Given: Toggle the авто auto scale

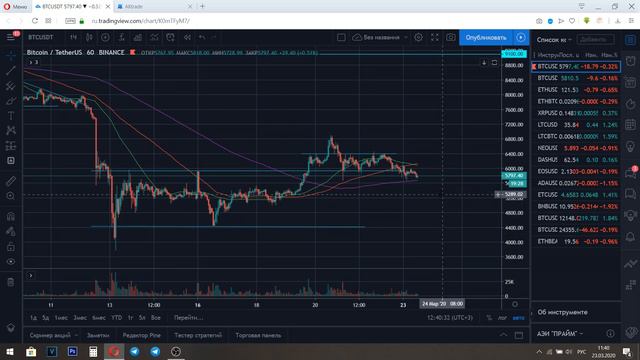Looking at the screenshot, I should pos(518,318).
